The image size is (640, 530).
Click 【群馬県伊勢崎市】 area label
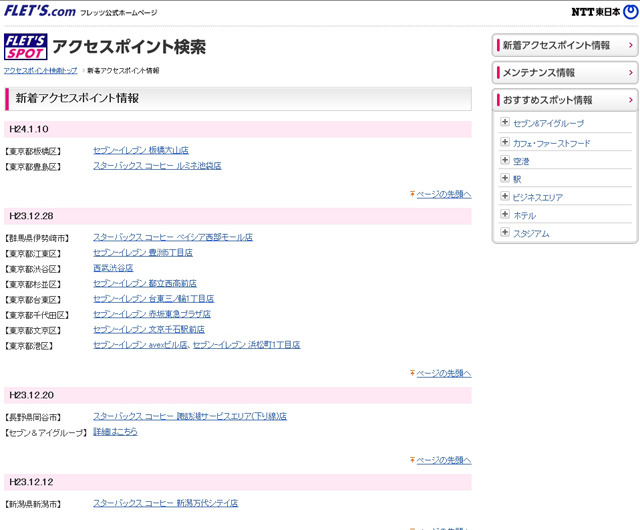(x=37, y=238)
